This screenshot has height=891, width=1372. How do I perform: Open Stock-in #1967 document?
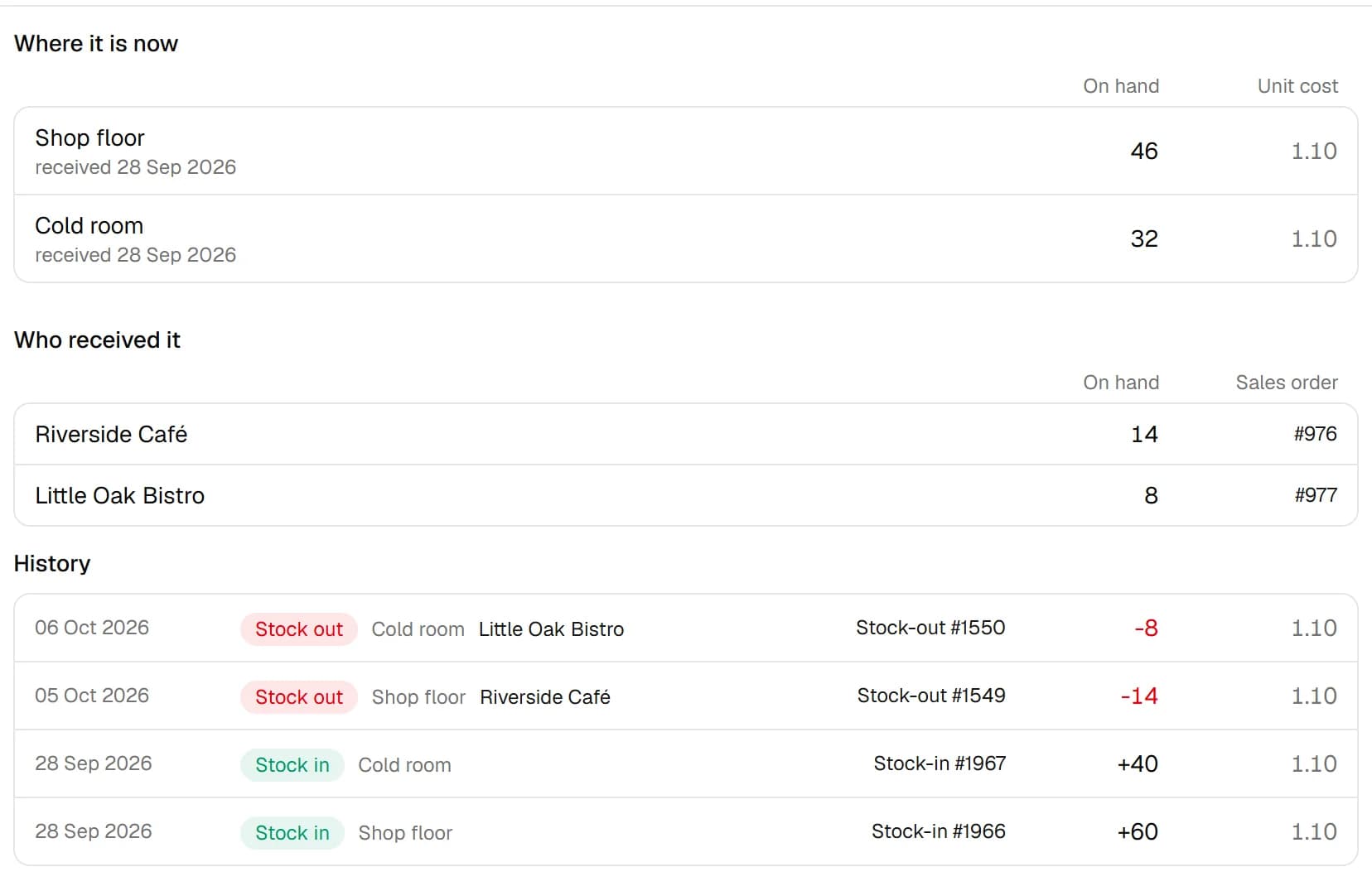click(940, 763)
